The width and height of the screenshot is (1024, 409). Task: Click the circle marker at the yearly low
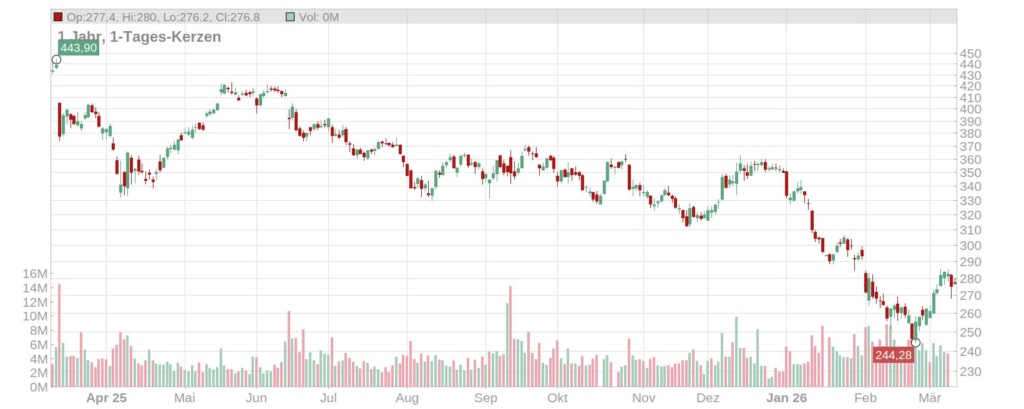[x=915, y=343]
